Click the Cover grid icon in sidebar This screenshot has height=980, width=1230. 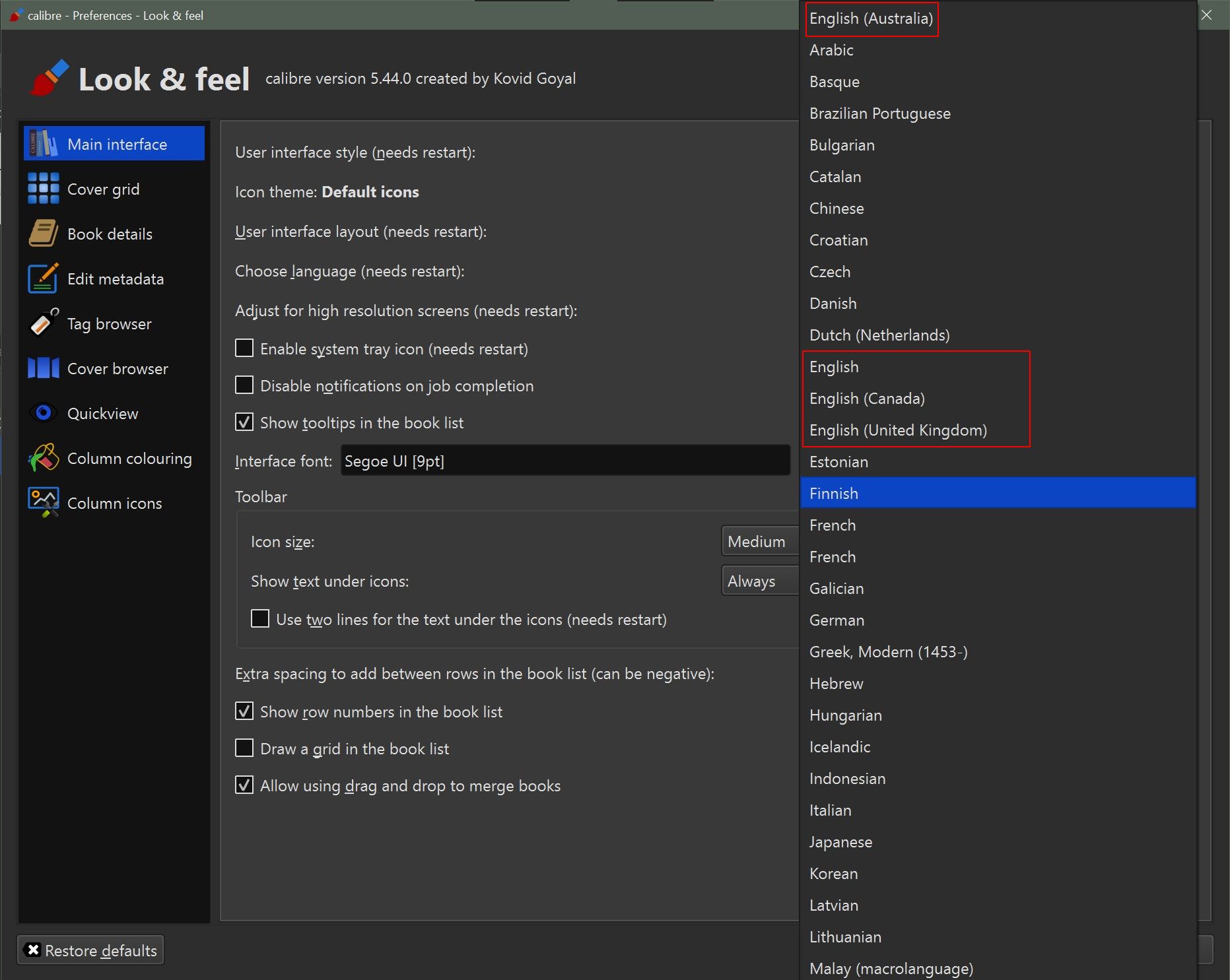pos(44,189)
